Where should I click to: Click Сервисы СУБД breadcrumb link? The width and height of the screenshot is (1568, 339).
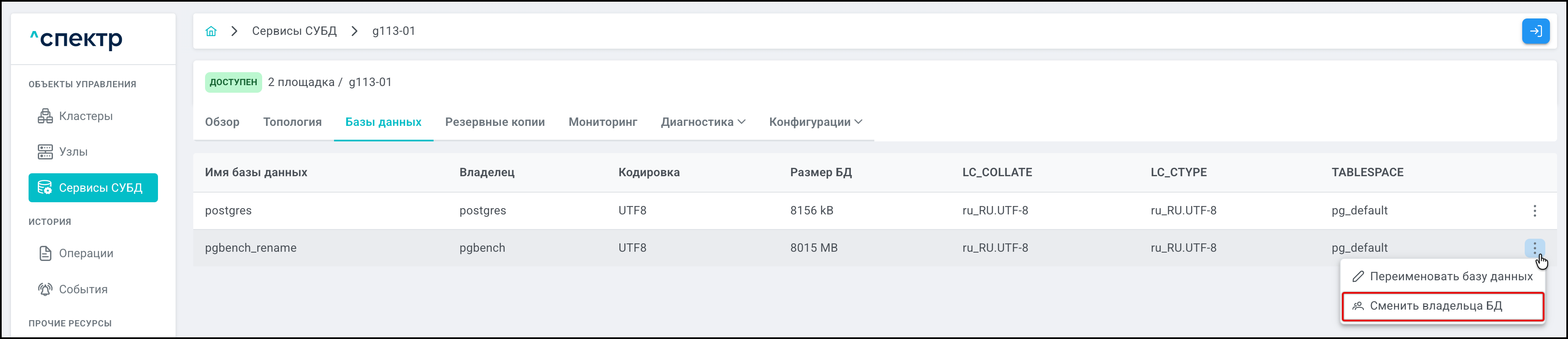294,31
